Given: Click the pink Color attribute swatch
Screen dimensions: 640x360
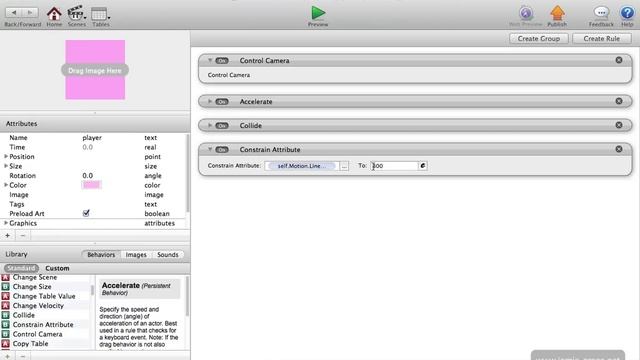Looking at the screenshot, I should [x=91, y=185].
